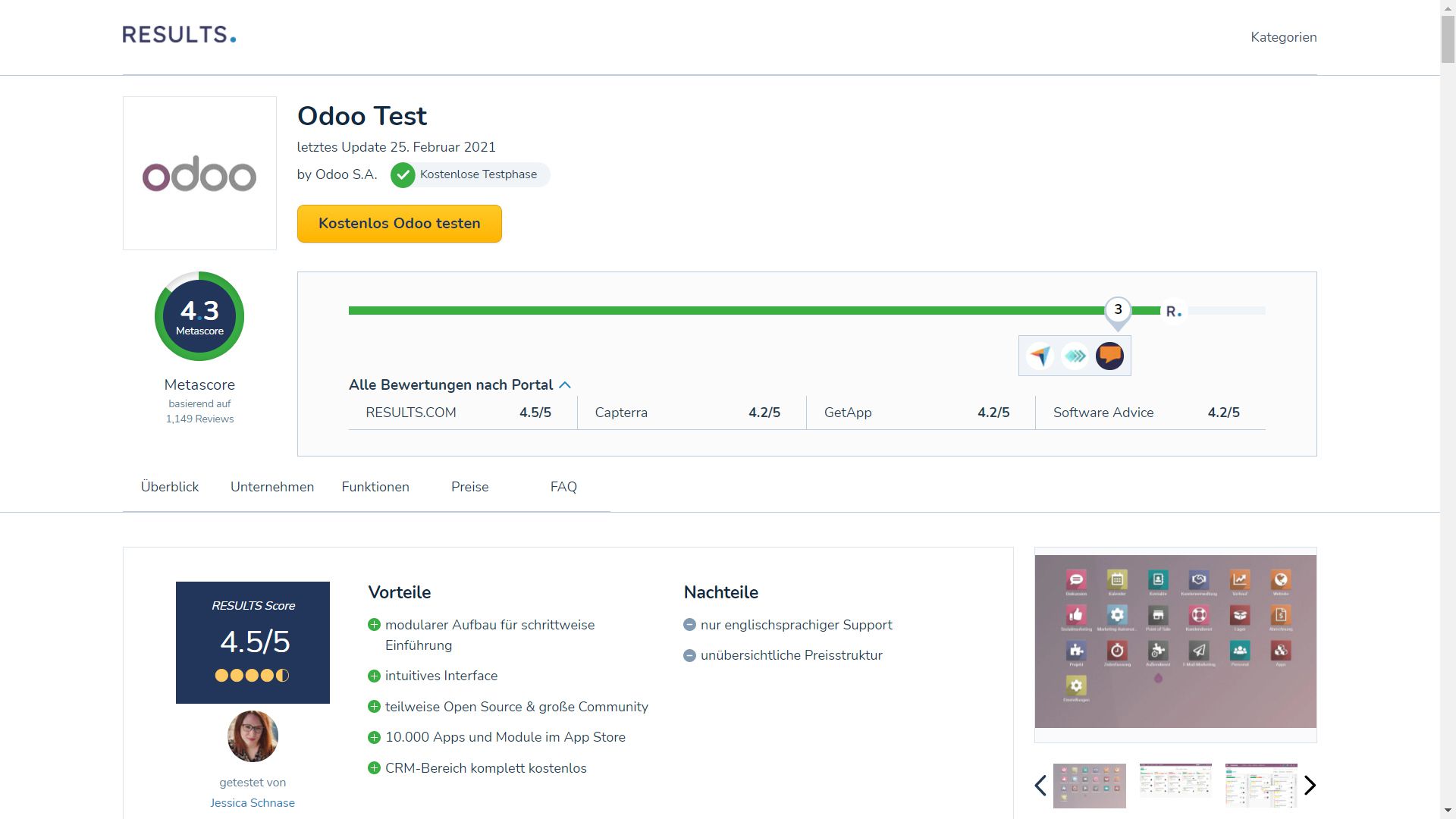
Task: Click the Odoo logo image
Action: click(x=199, y=174)
